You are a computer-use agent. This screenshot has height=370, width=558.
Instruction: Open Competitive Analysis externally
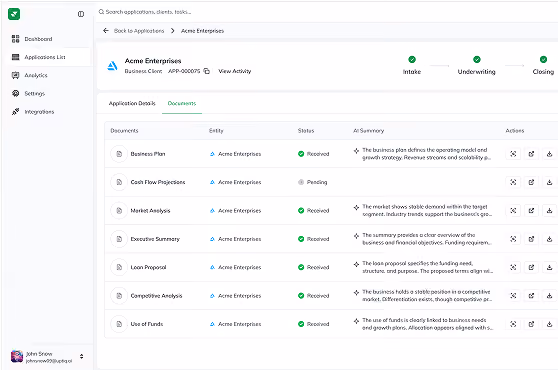[x=531, y=296]
